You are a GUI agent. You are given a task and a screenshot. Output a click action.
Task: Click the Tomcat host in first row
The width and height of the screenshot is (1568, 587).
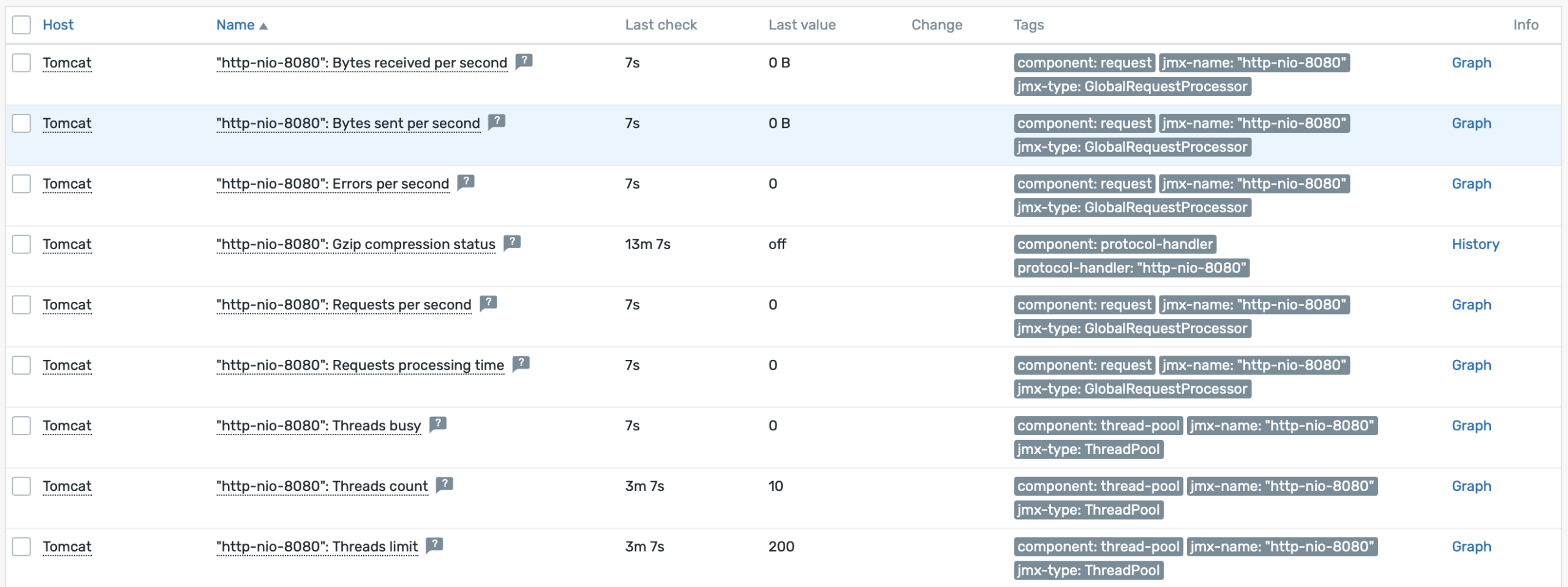pyautogui.click(x=67, y=63)
